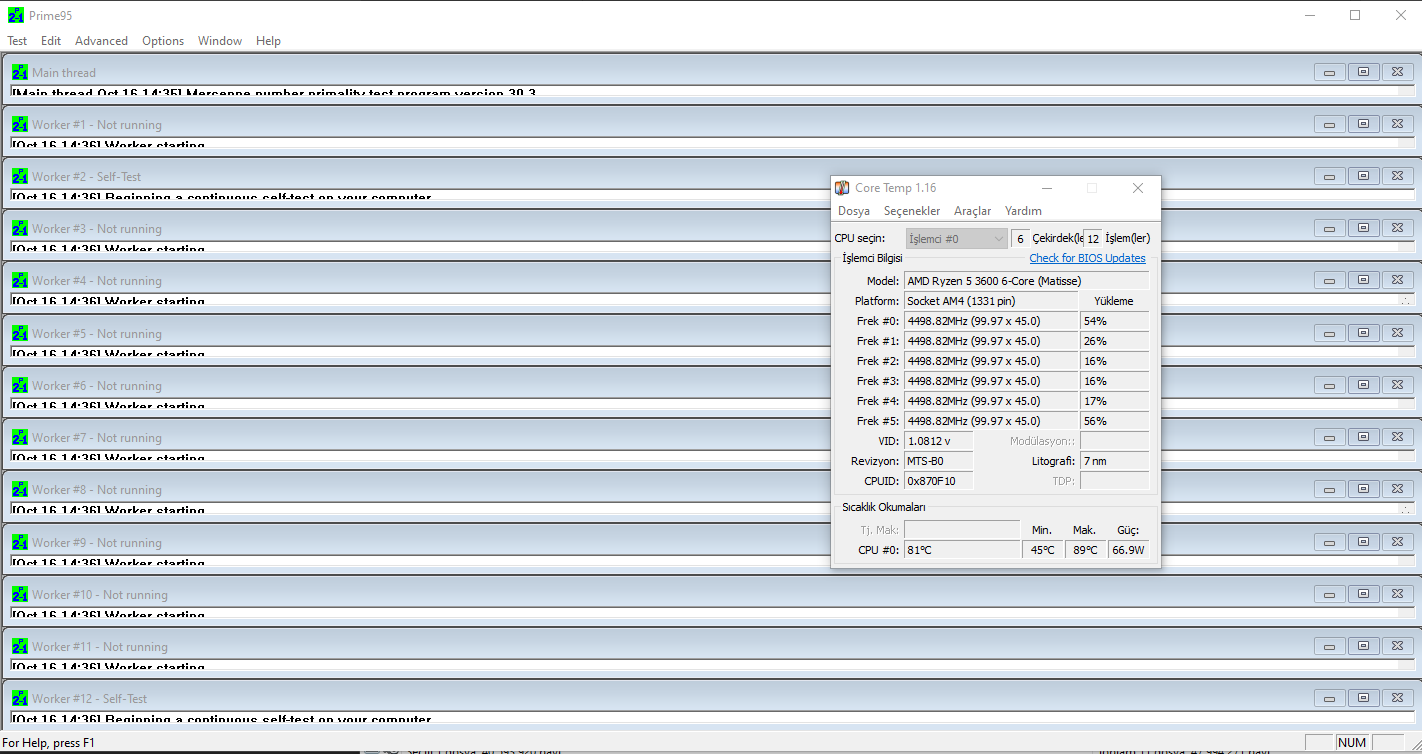Image resolution: width=1422 pixels, height=754 pixels.
Task: Minimize the Worker #5 child window
Action: pyautogui.click(x=1329, y=333)
